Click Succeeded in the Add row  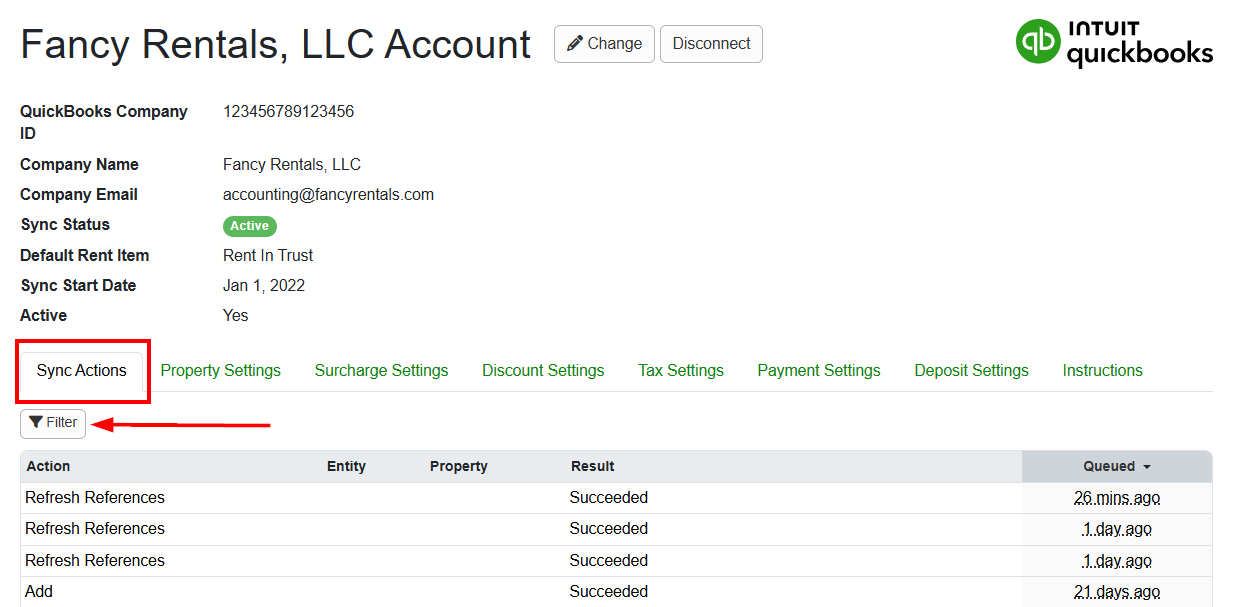(x=609, y=591)
